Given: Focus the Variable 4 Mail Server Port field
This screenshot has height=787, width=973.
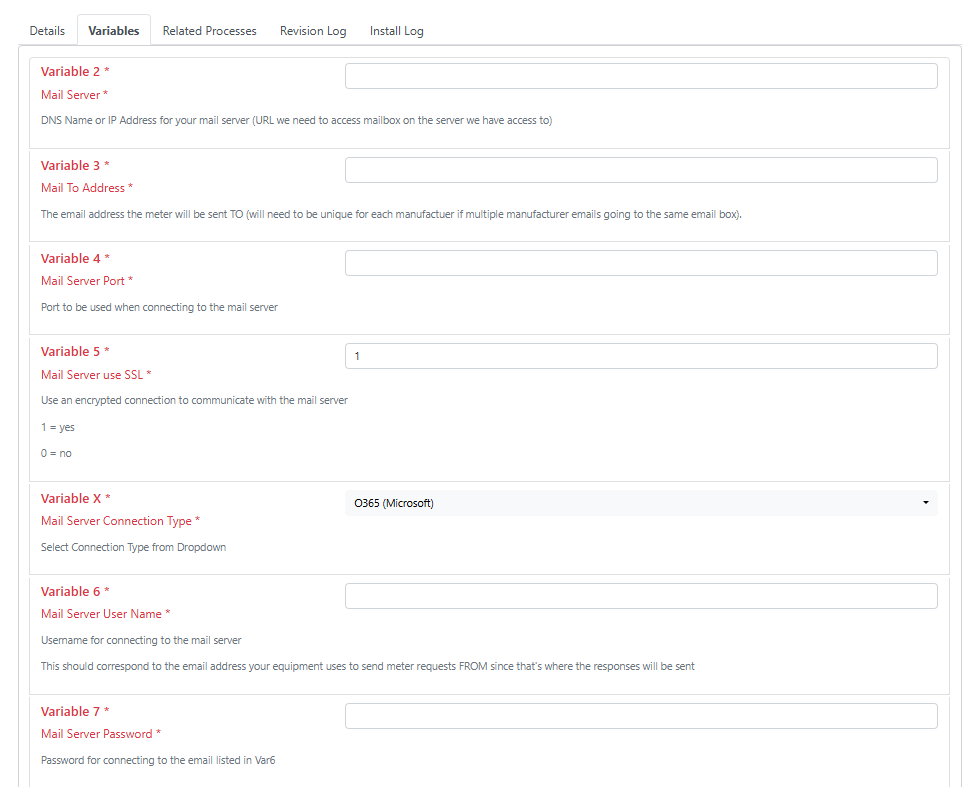Looking at the screenshot, I should click(641, 263).
